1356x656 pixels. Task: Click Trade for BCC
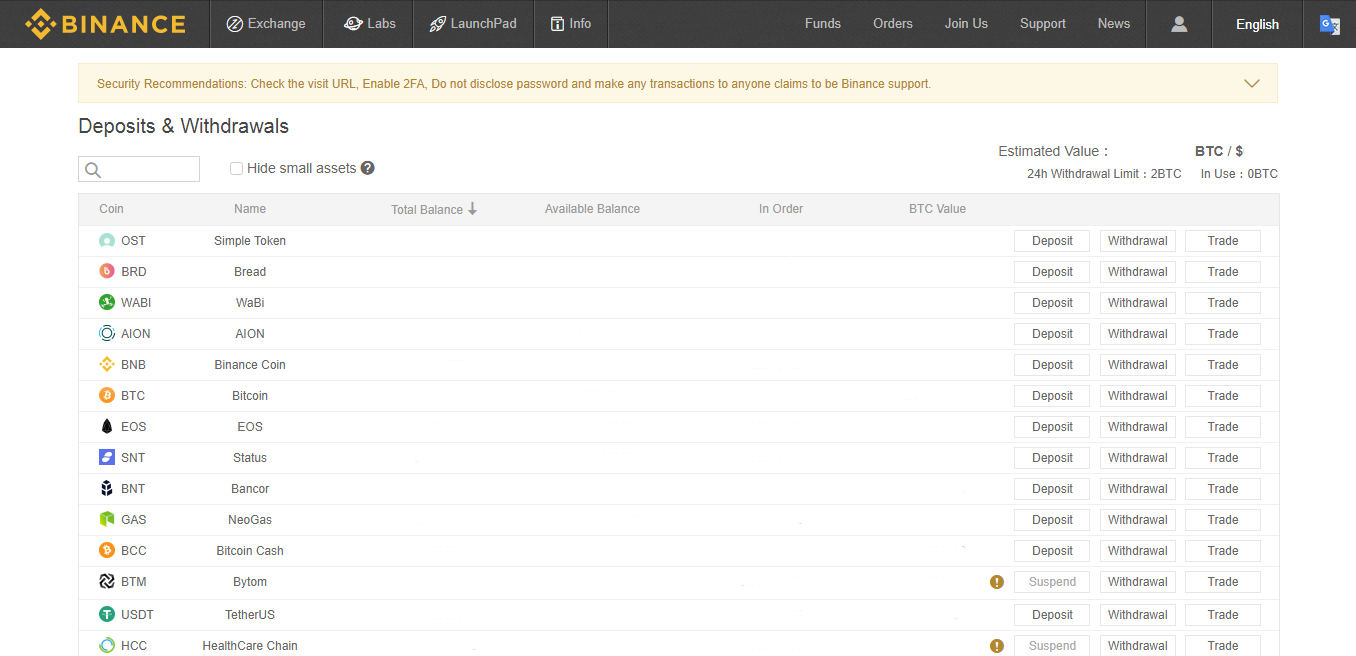[x=1223, y=551]
